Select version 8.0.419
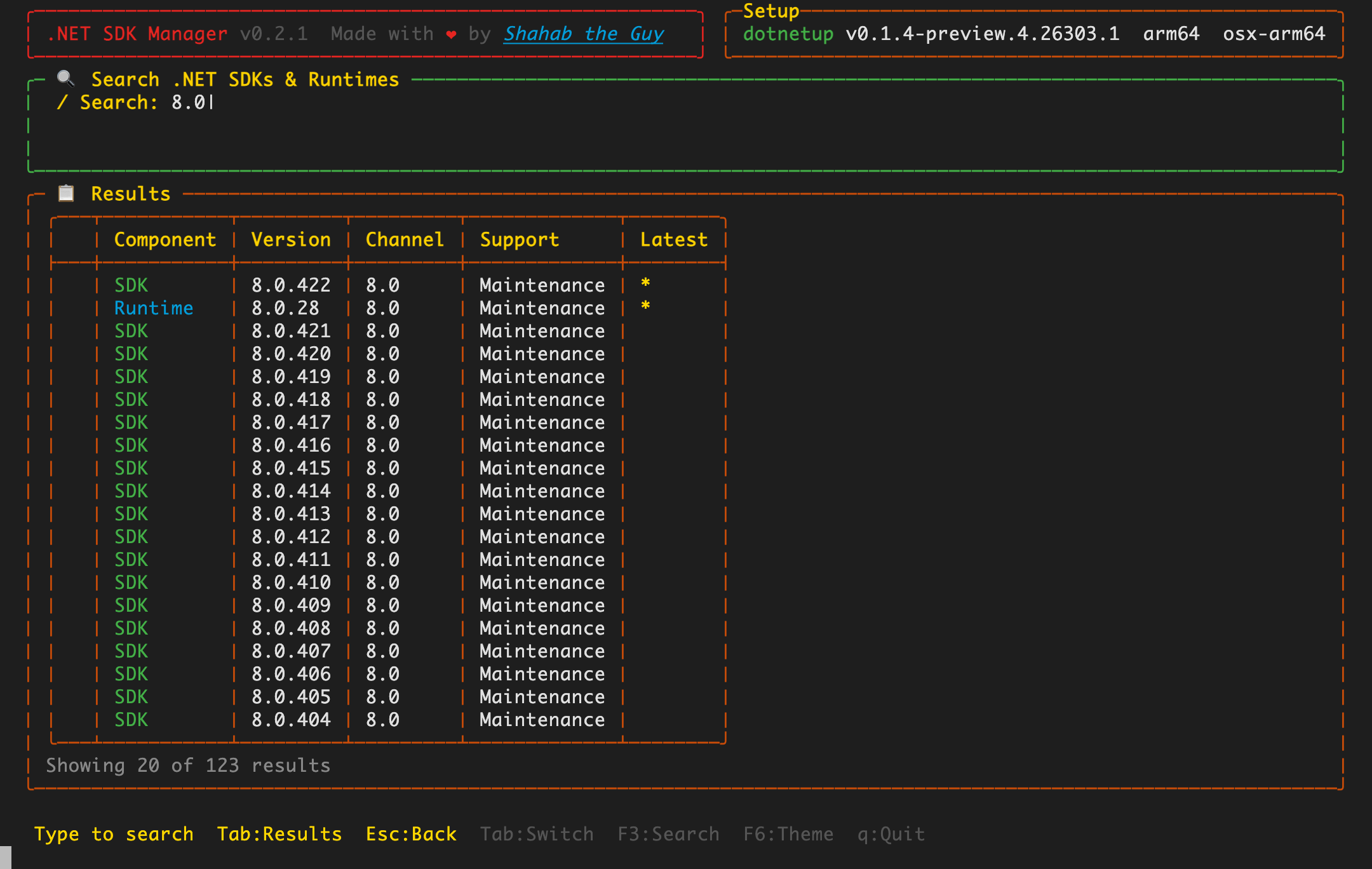The height and width of the screenshot is (869, 1372). click(291, 377)
